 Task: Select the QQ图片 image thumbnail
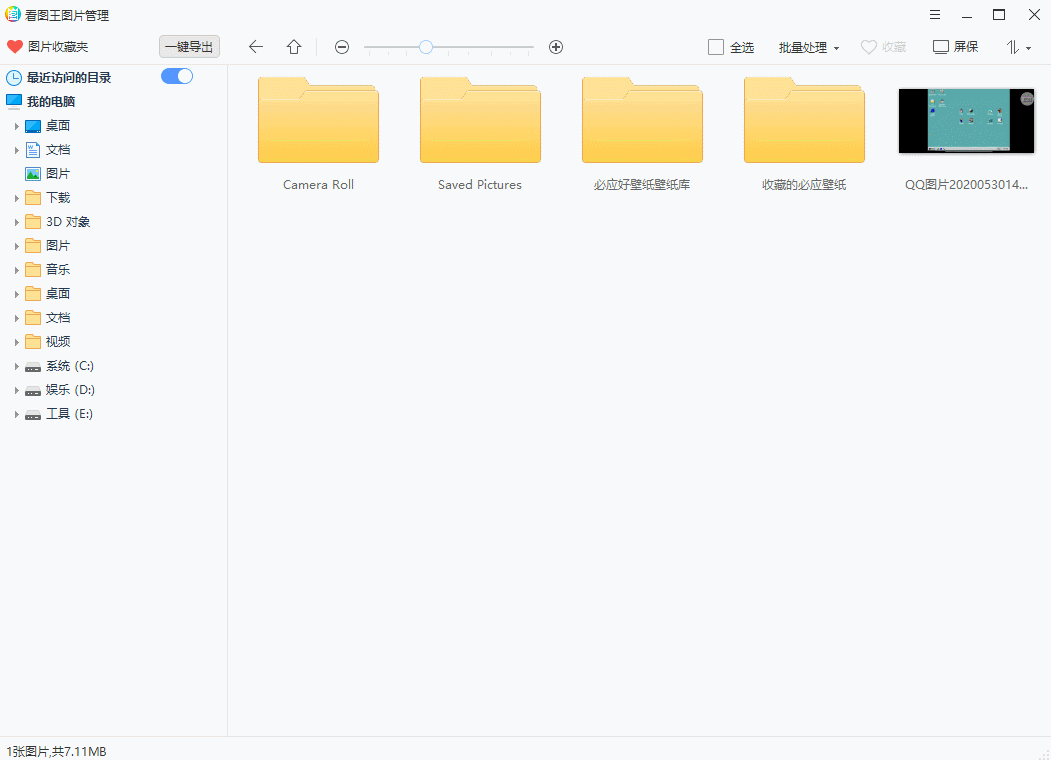(x=967, y=121)
